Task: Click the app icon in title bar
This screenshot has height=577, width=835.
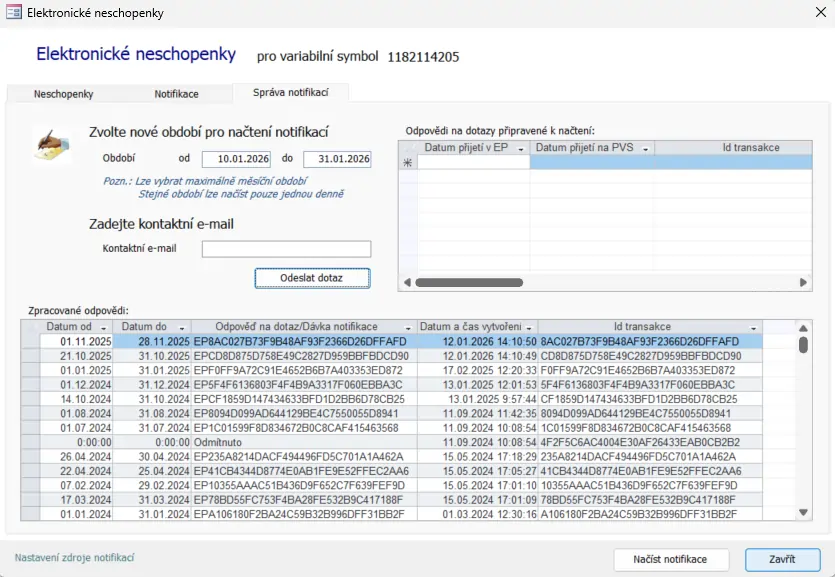Action: click(x=14, y=13)
